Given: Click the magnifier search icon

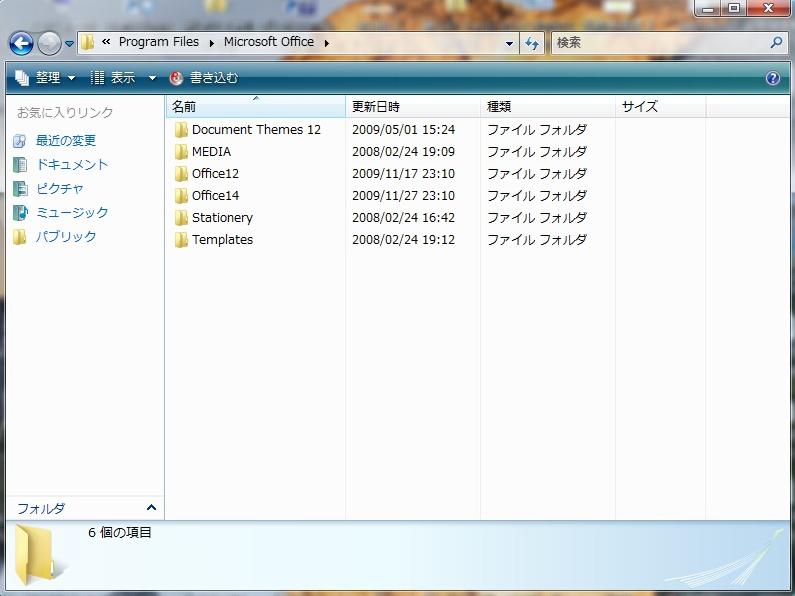Looking at the screenshot, I should (x=776, y=43).
